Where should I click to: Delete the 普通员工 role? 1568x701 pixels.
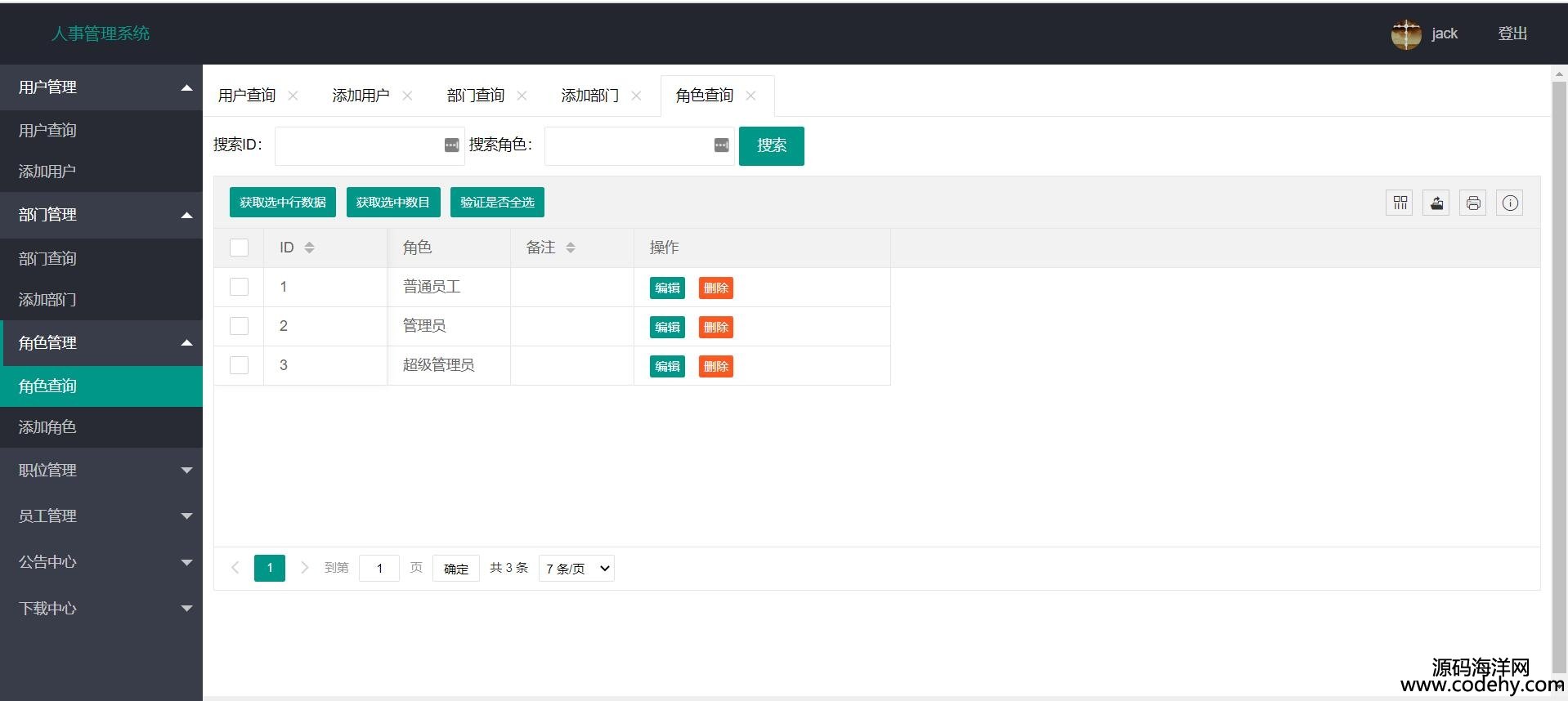click(716, 288)
